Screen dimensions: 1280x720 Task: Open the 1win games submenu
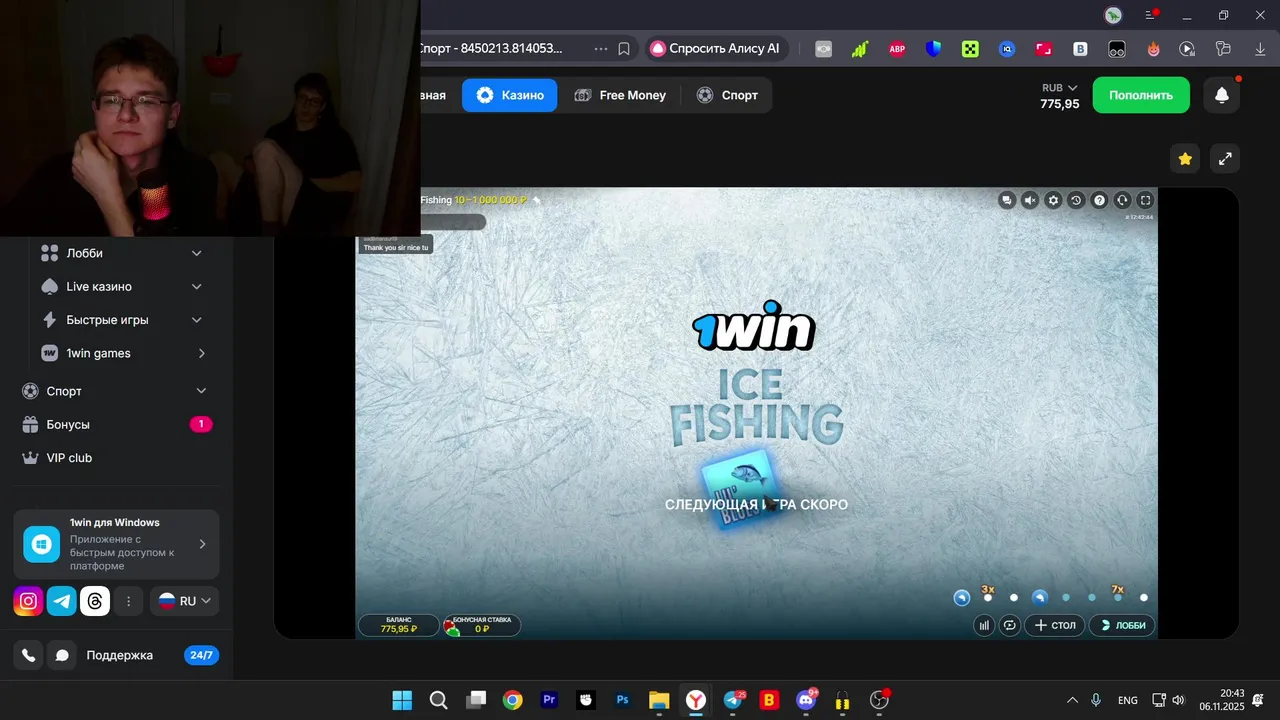pos(121,353)
